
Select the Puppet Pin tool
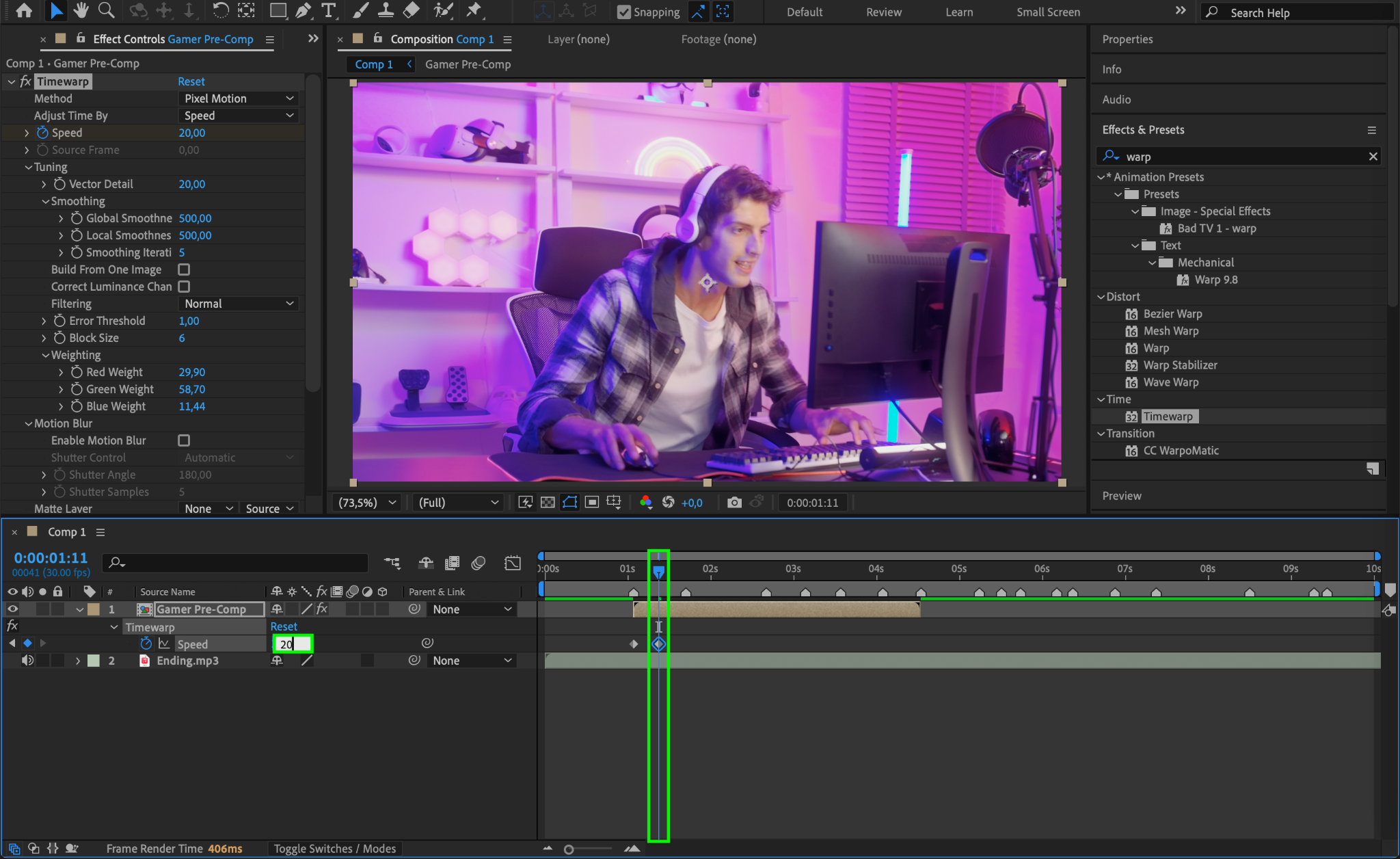tap(474, 10)
